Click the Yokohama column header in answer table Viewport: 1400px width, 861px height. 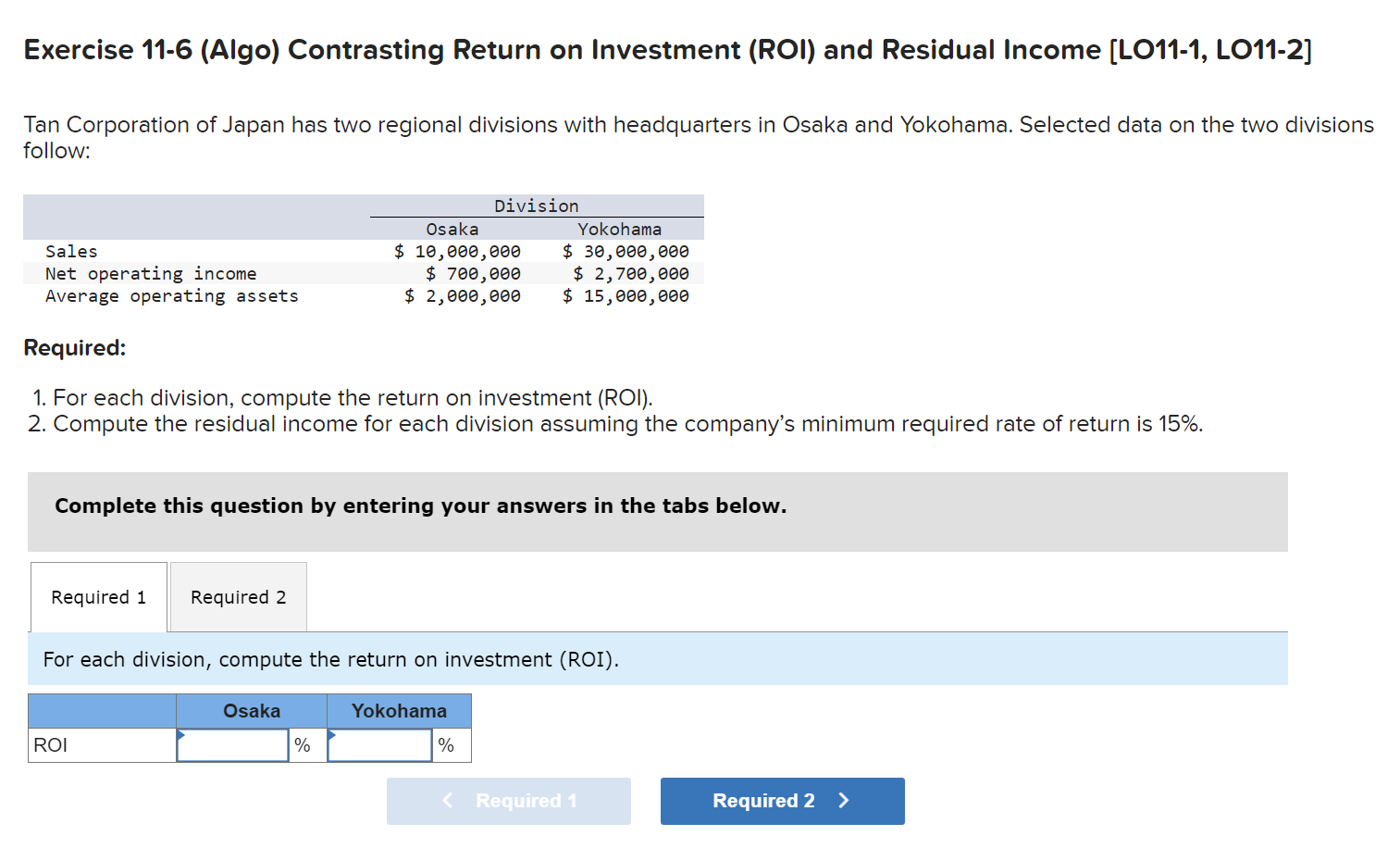click(x=399, y=711)
